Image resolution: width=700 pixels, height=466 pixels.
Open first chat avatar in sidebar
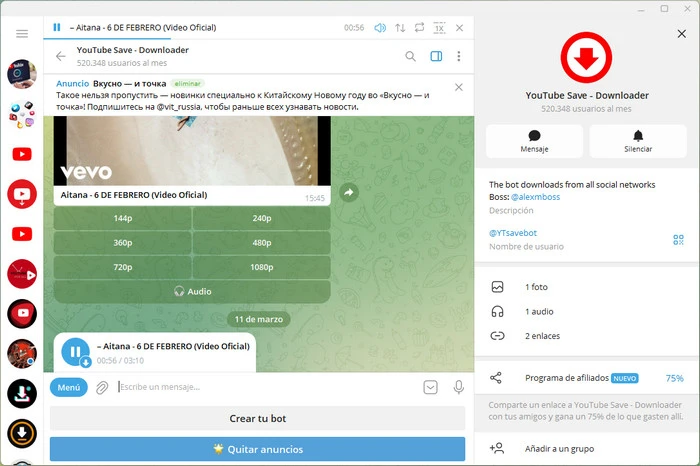point(22,74)
